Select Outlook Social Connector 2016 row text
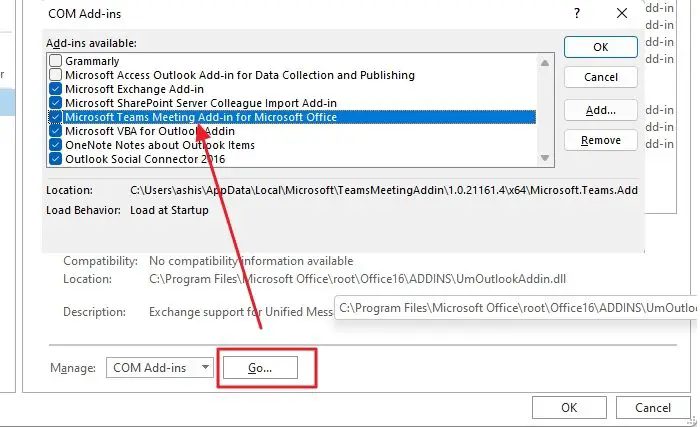The image size is (700, 427). (x=145, y=159)
